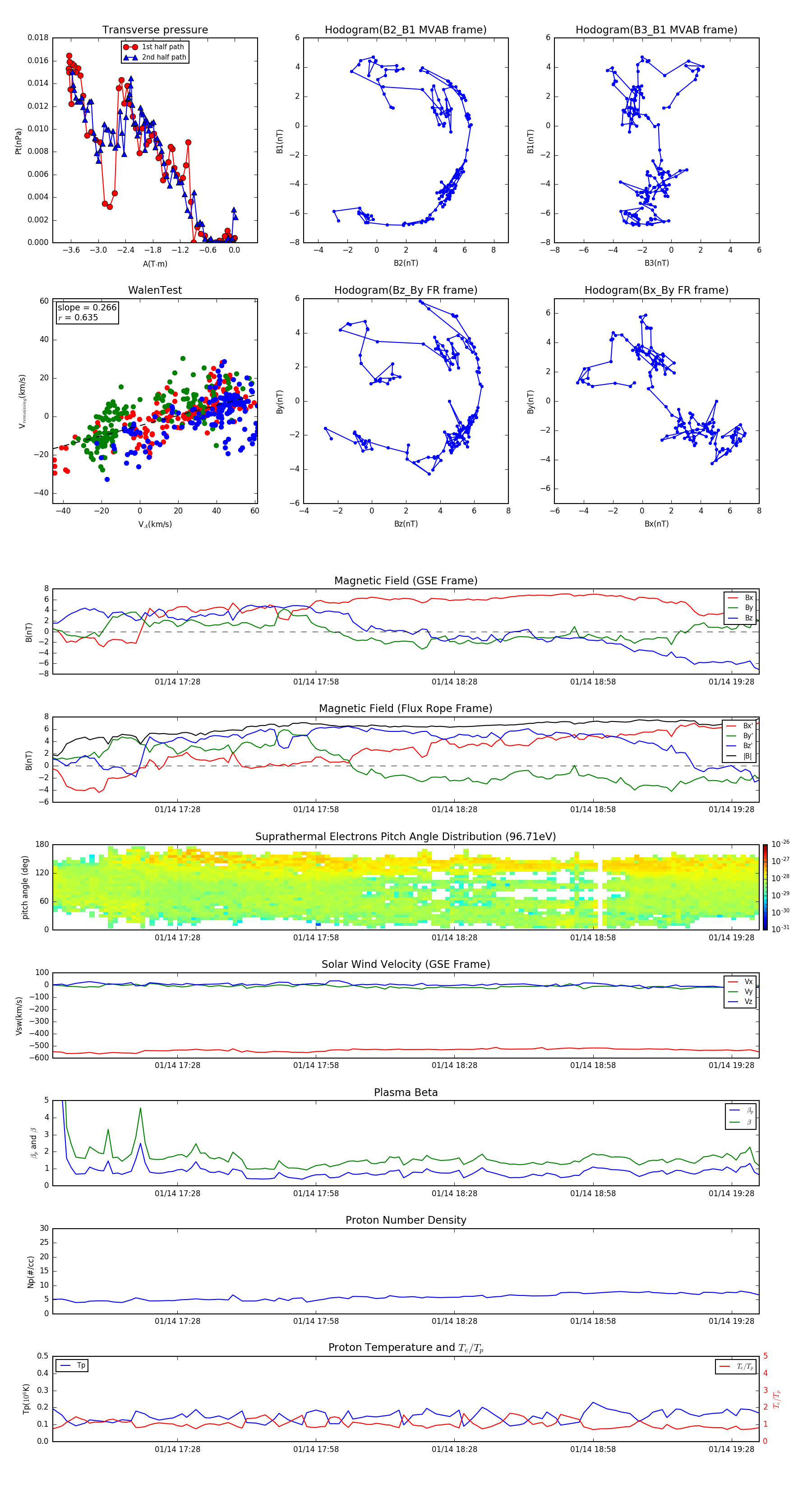Click the Proton Temperature and Te/Tp title

[406, 1348]
